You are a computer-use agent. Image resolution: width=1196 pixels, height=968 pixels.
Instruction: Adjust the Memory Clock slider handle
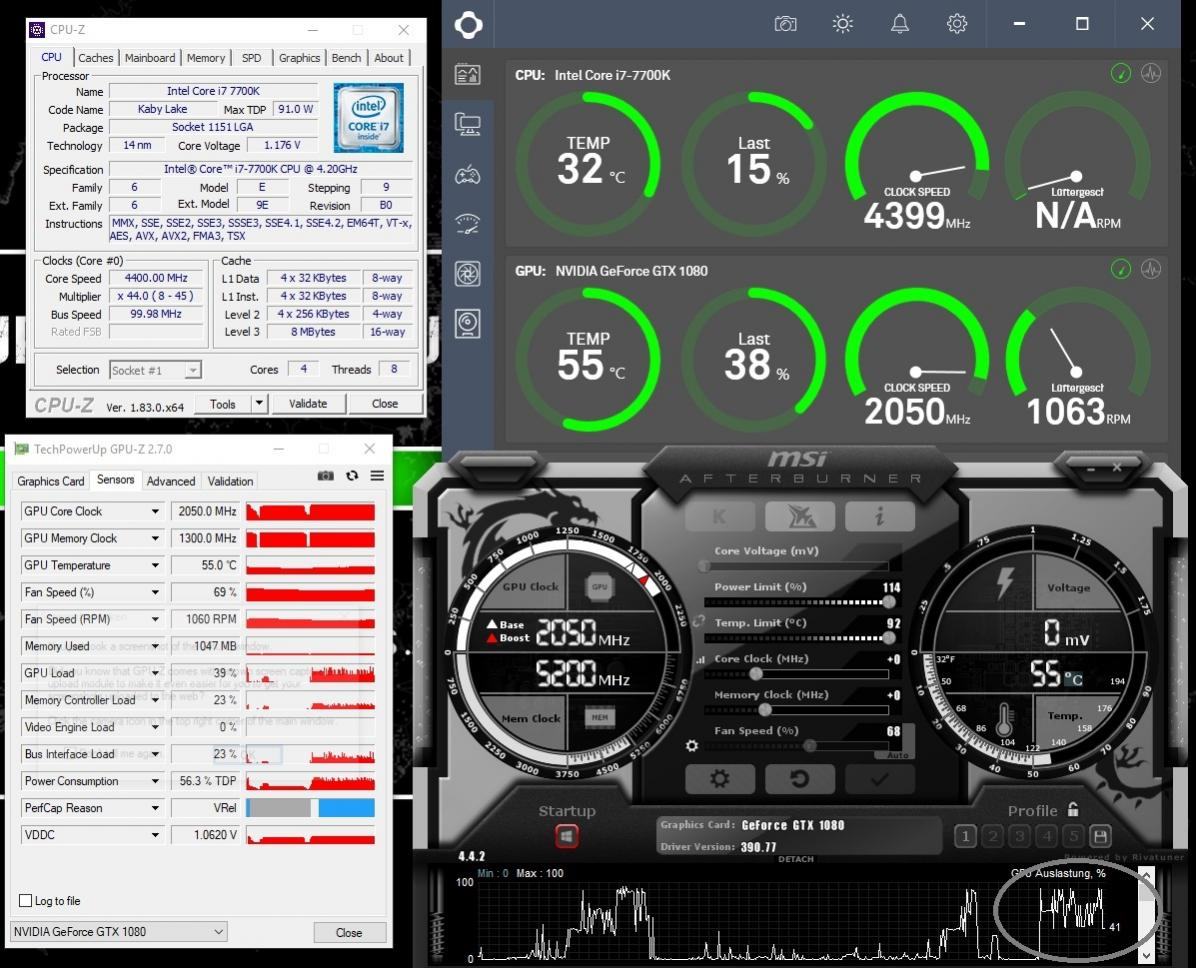[x=765, y=710]
